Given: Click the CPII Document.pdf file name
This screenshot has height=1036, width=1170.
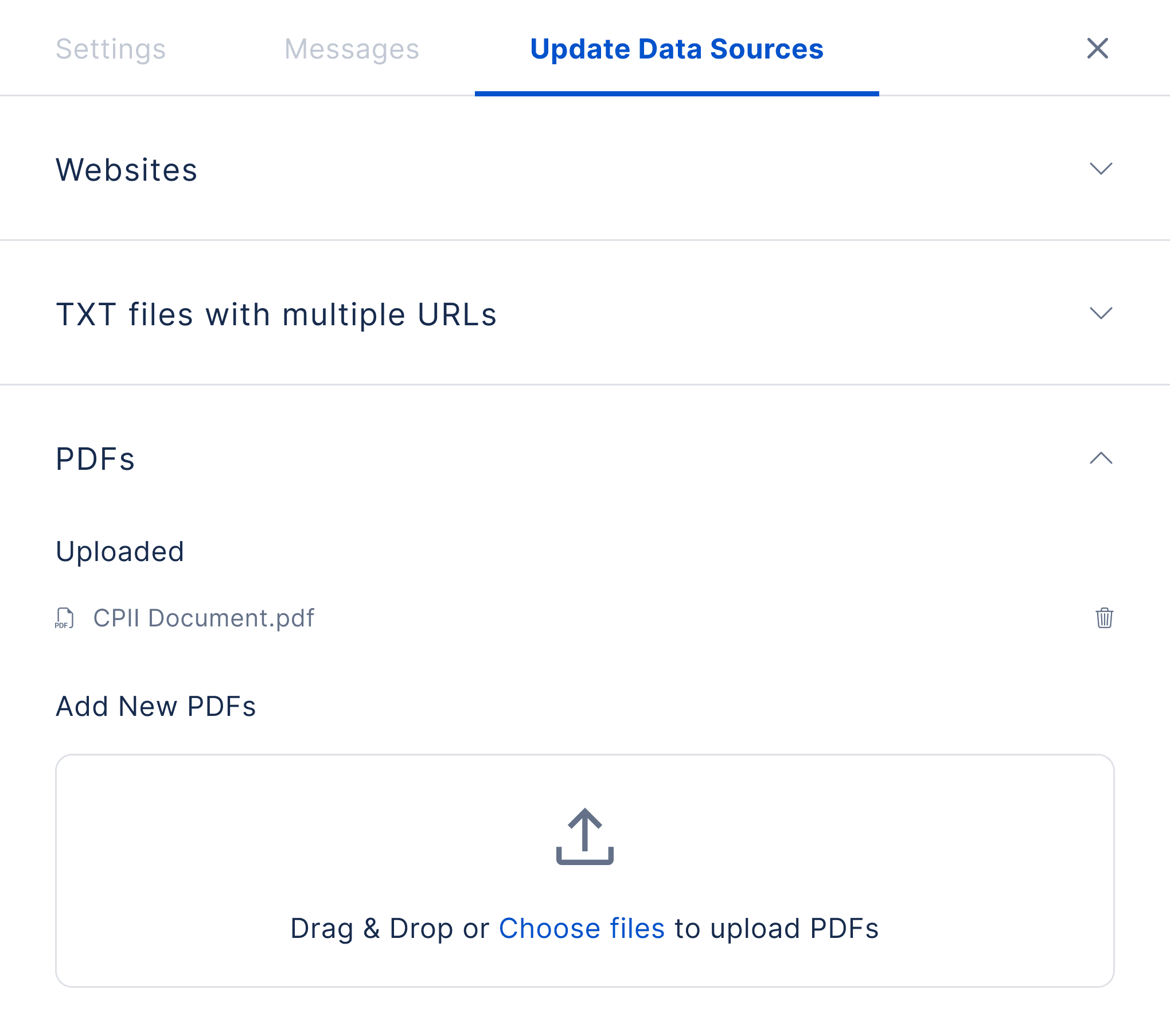Looking at the screenshot, I should 204,618.
